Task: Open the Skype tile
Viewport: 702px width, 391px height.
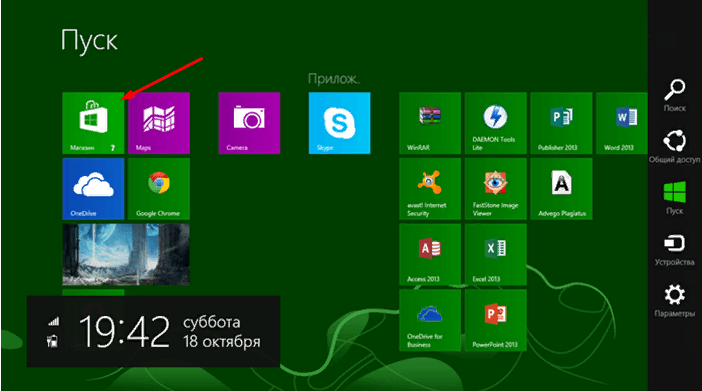Action: point(339,123)
